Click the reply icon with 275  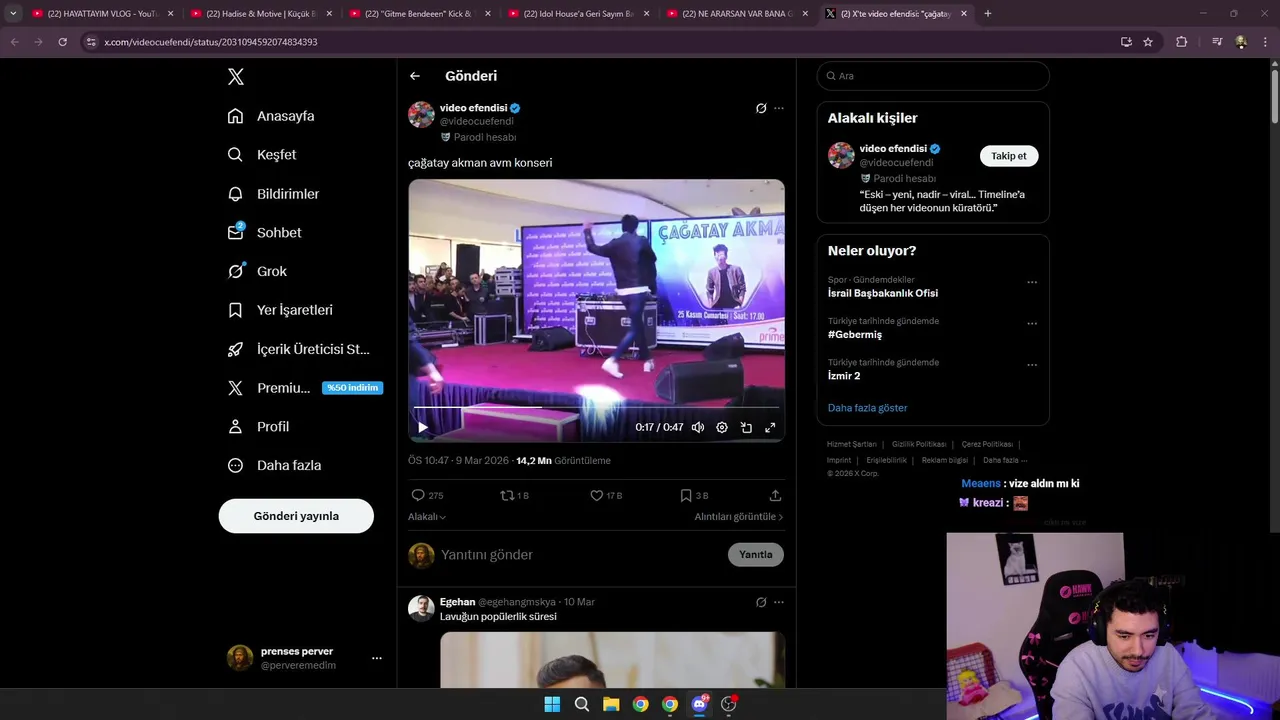point(427,495)
